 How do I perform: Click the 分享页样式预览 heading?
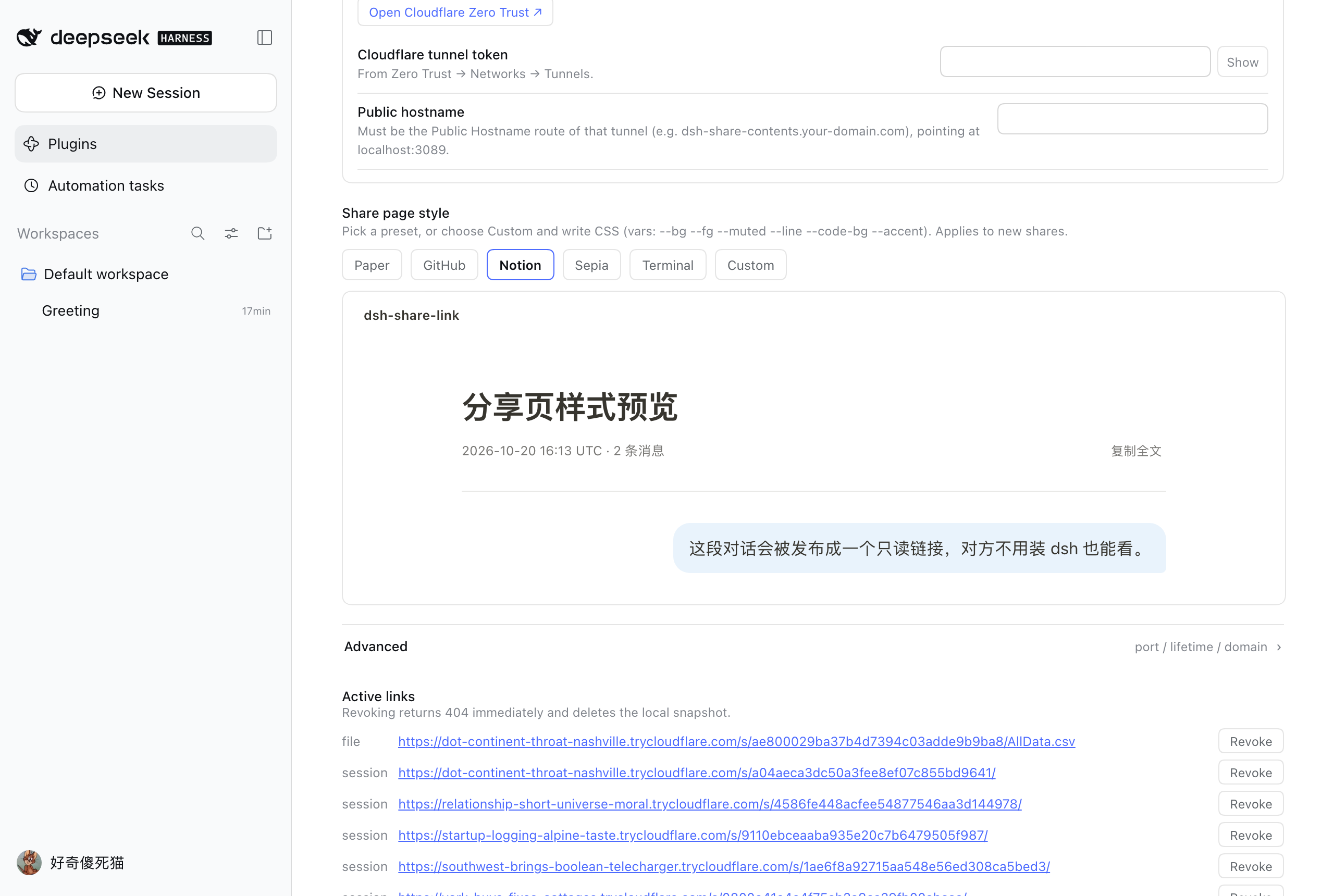(569, 407)
